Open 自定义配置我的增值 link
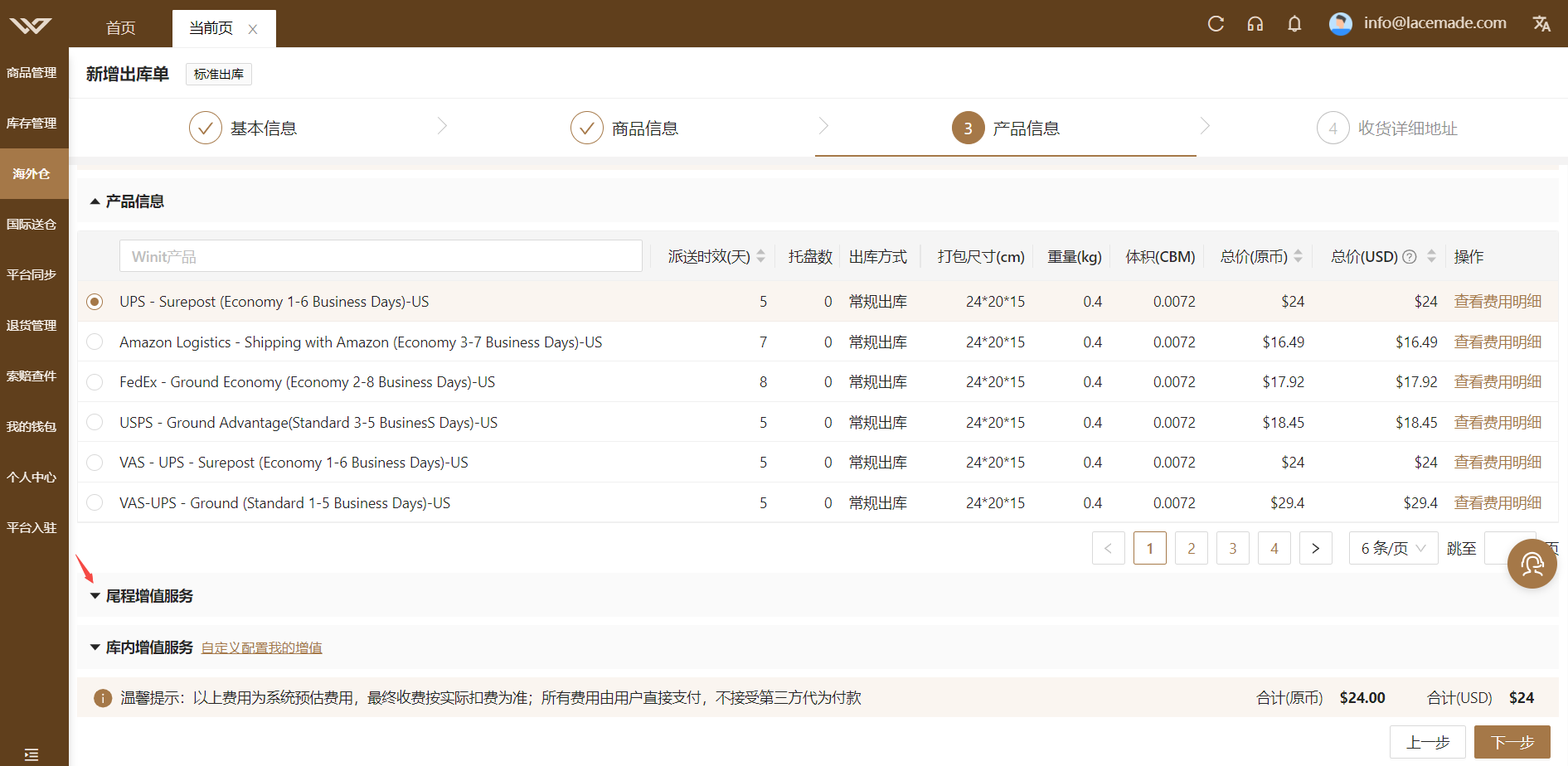 pos(262,648)
